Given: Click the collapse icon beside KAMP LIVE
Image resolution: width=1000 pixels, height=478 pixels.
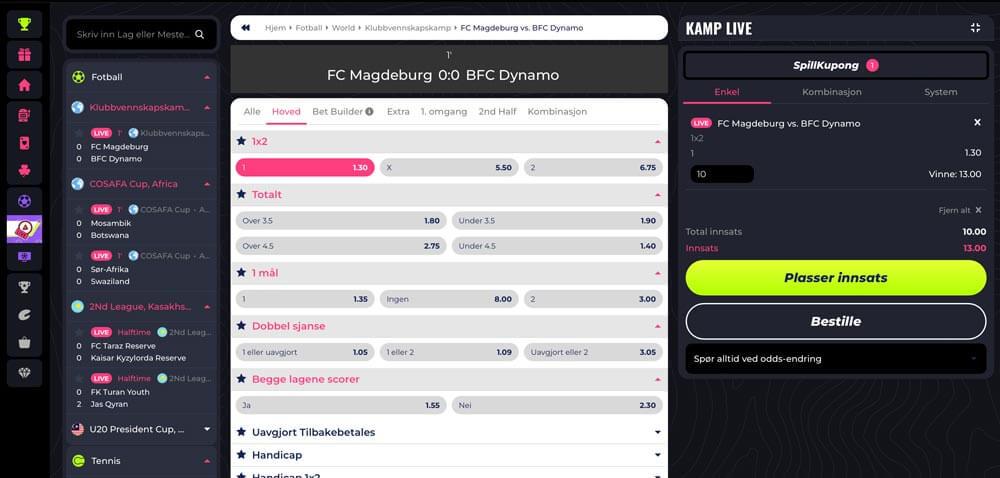Looking at the screenshot, I should coord(975,27).
